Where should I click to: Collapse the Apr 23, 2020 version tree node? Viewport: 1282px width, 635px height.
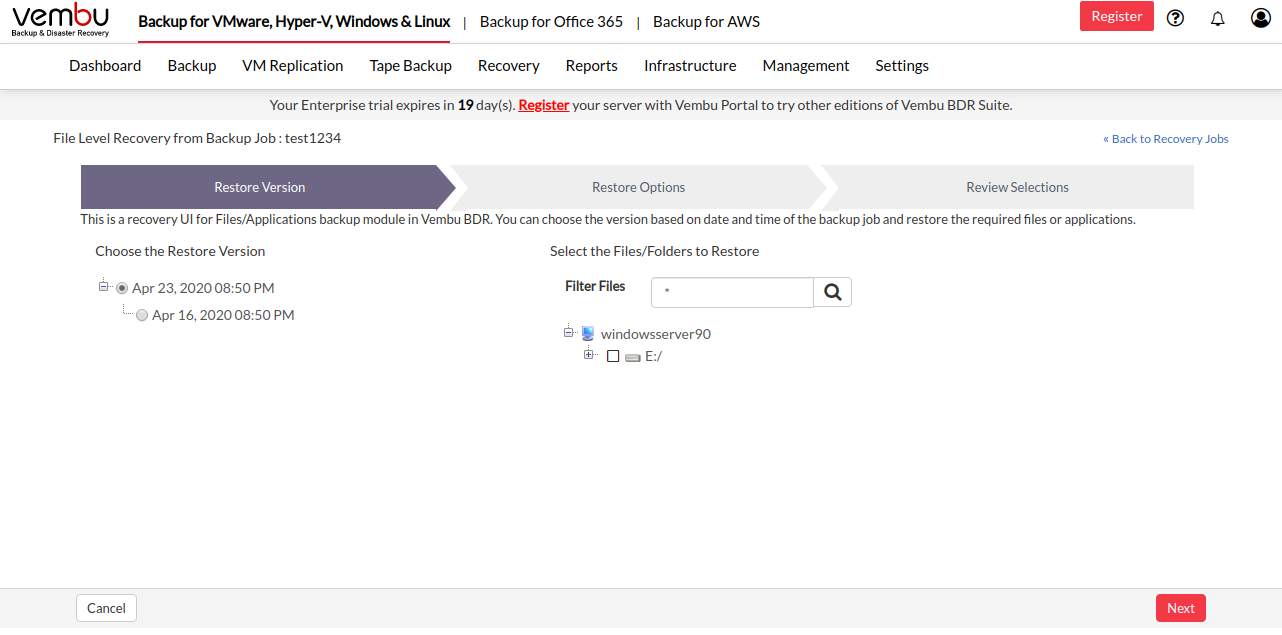103,286
